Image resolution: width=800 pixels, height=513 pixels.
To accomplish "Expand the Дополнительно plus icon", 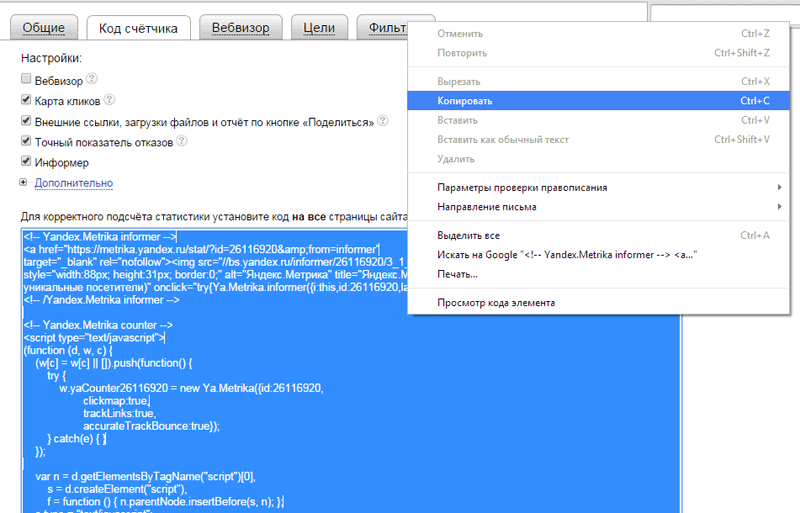I will coord(24,183).
